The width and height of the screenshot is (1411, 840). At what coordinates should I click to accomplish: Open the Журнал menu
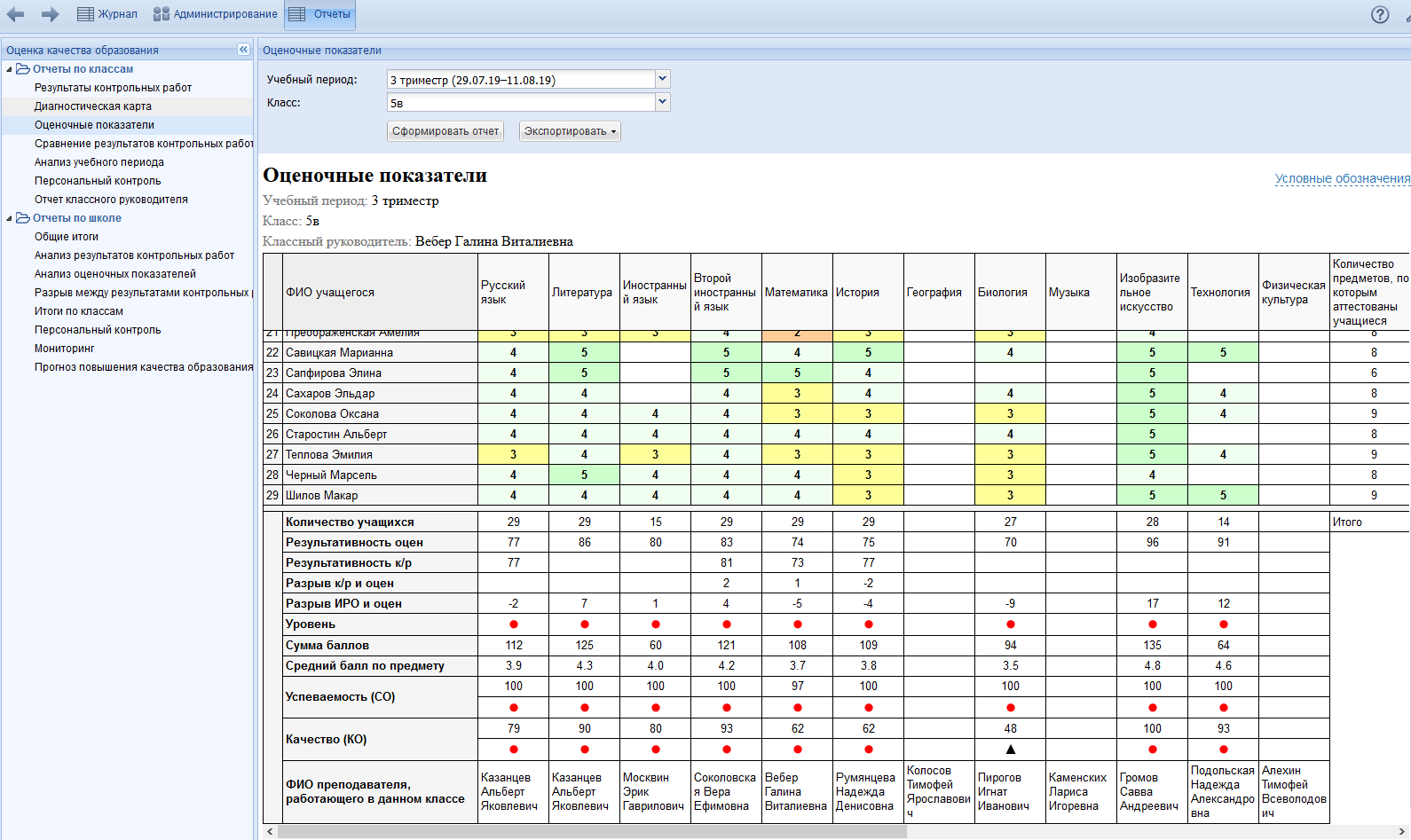(107, 14)
